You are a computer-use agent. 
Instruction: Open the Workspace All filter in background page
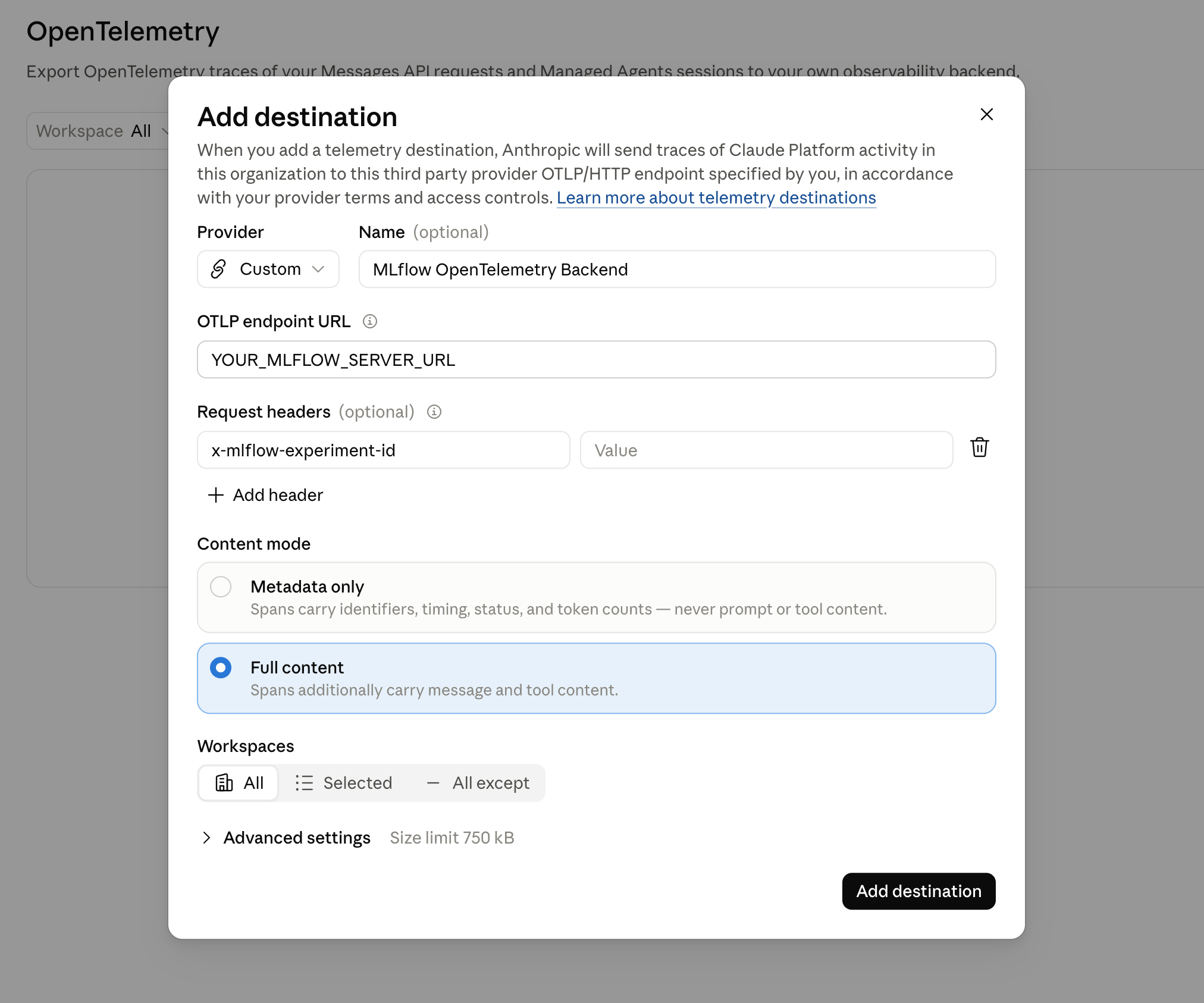pos(98,131)
